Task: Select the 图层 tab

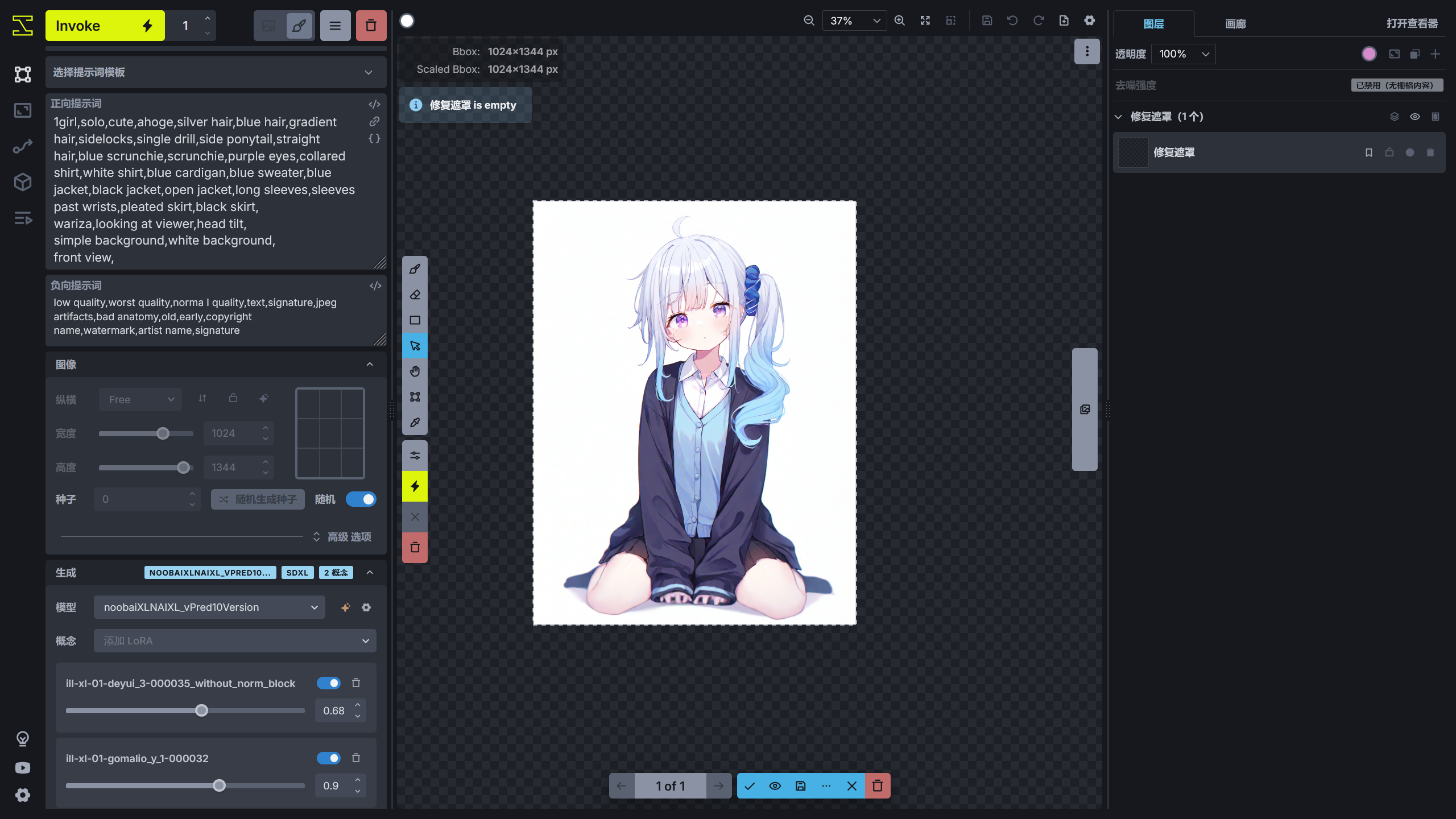Action: pos(1155,24)
